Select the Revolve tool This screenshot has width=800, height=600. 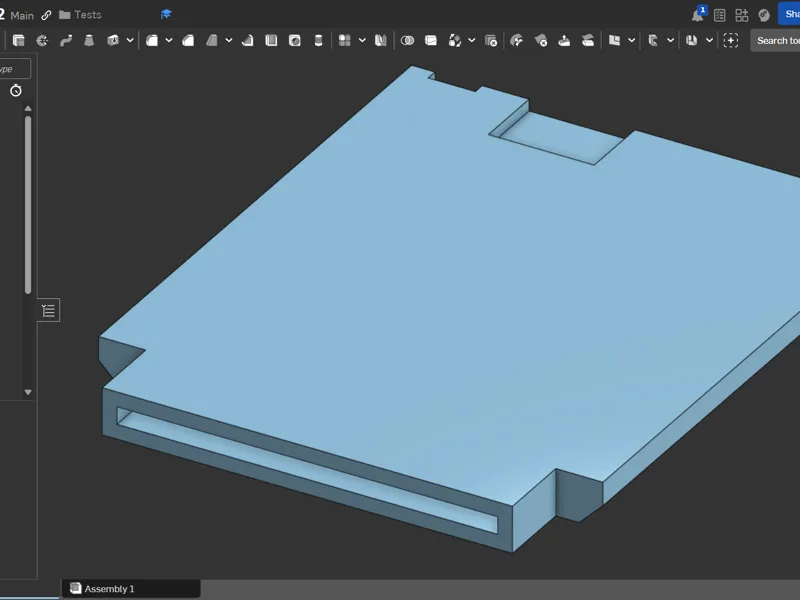point(42,40)
